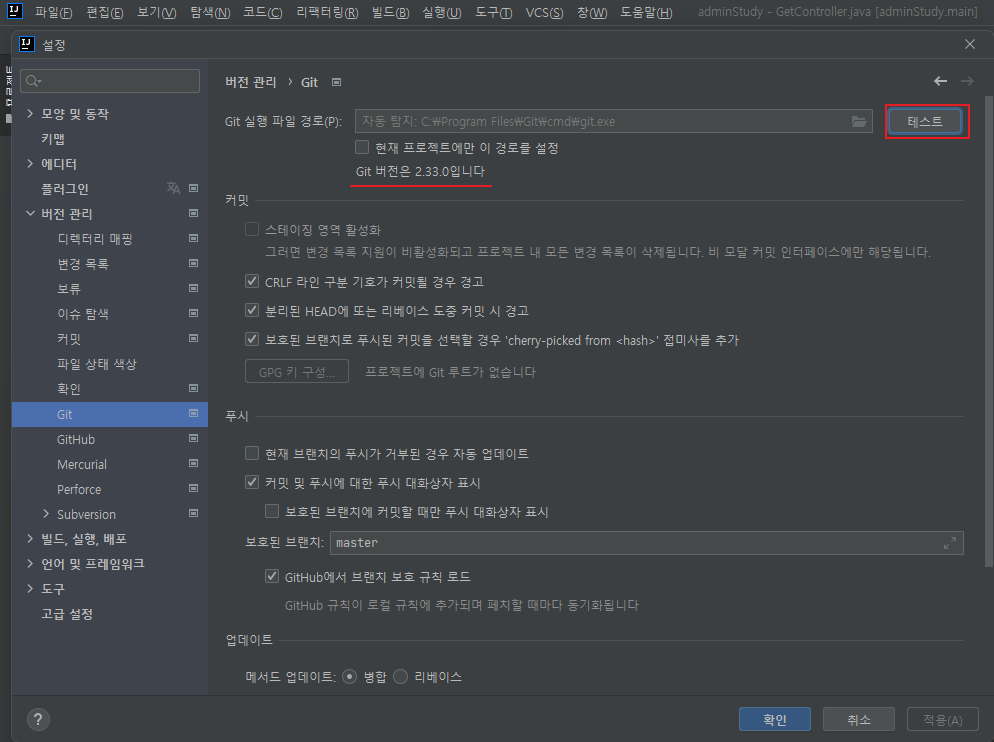Click the project-level icon next to Git breadcrumb
The image size is (994, 742).
coord(337,82)
